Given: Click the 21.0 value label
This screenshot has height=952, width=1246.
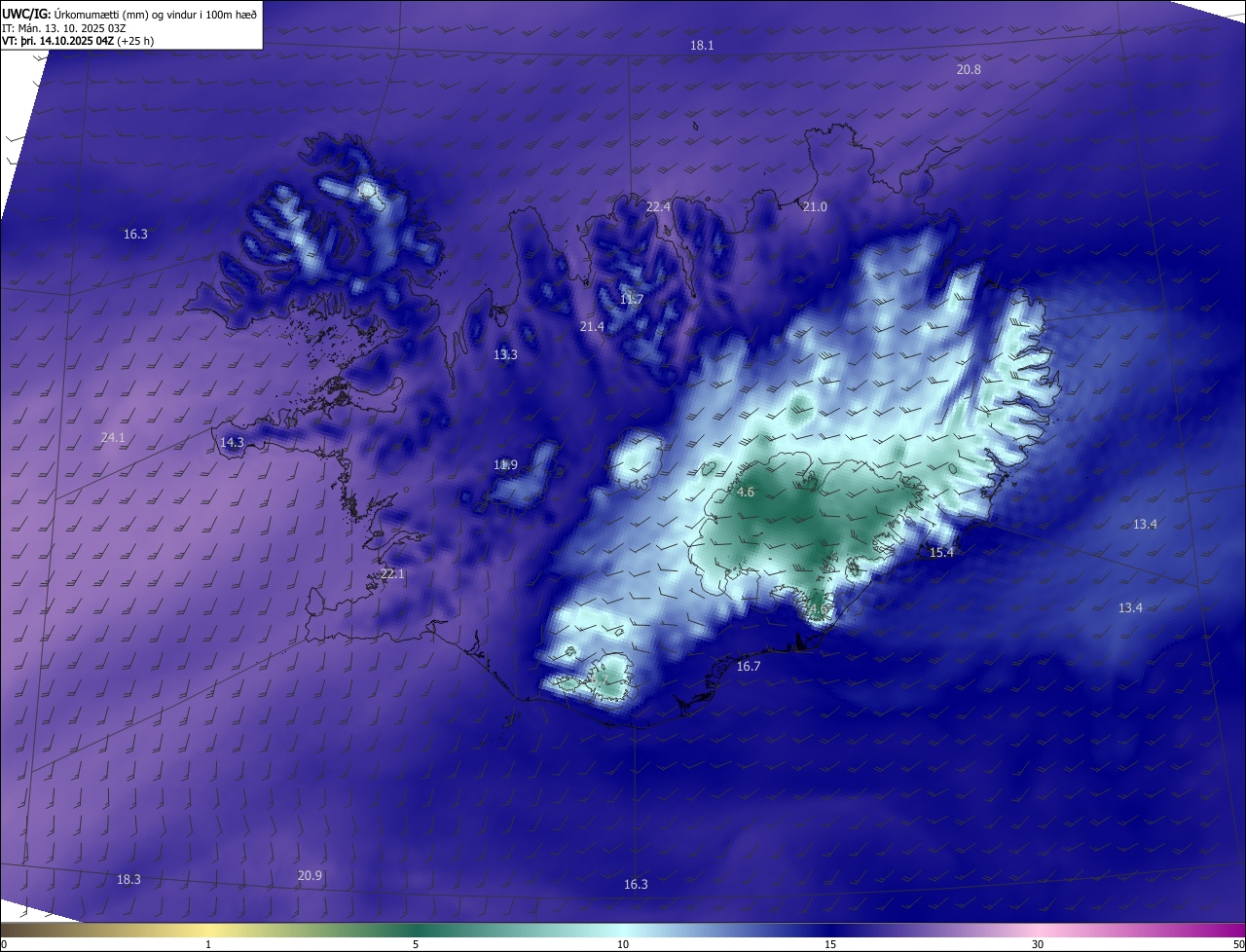Looking at the screenshot, I should (815, 207).
